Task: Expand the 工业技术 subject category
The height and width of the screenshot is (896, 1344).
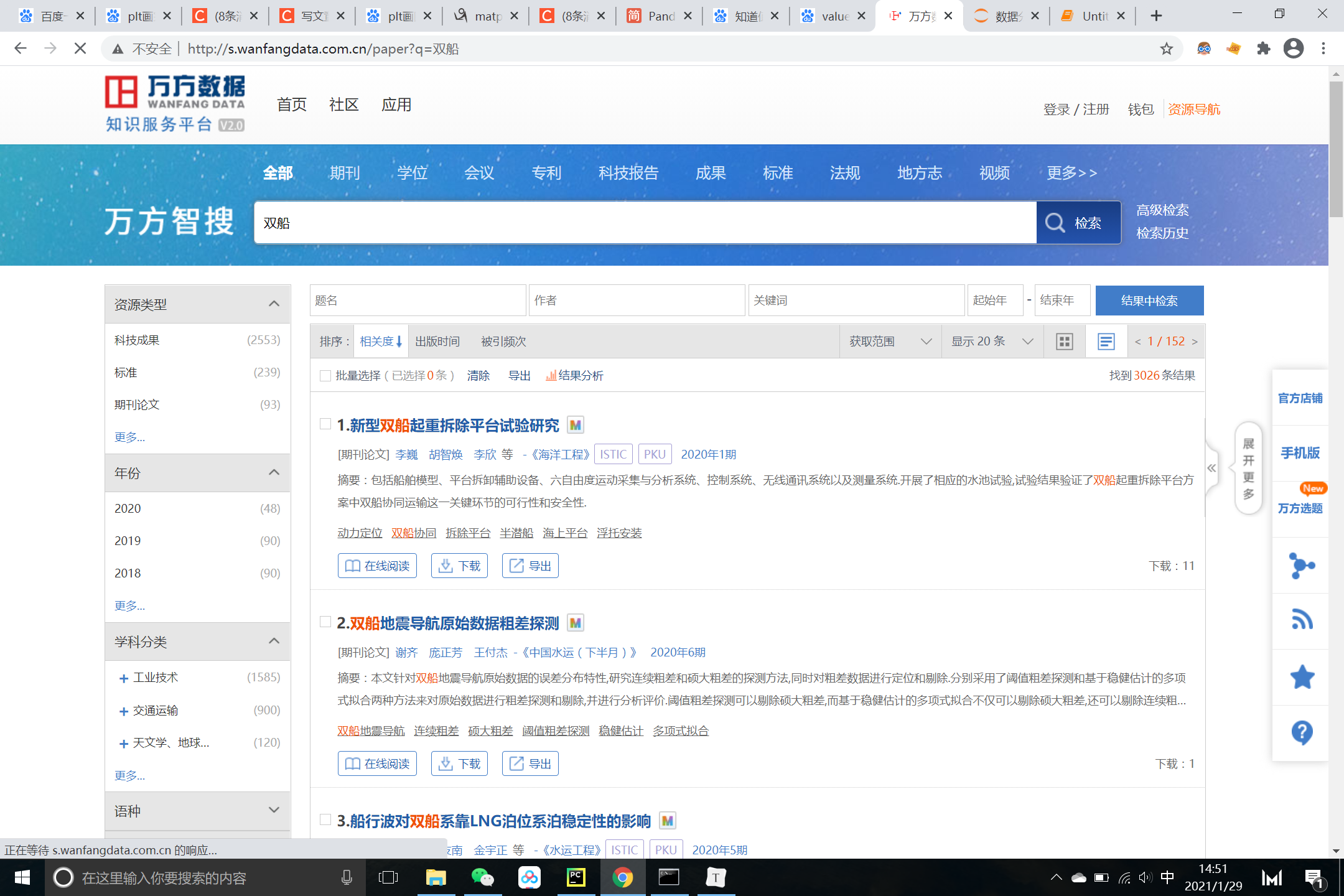Action: point(124,678)
